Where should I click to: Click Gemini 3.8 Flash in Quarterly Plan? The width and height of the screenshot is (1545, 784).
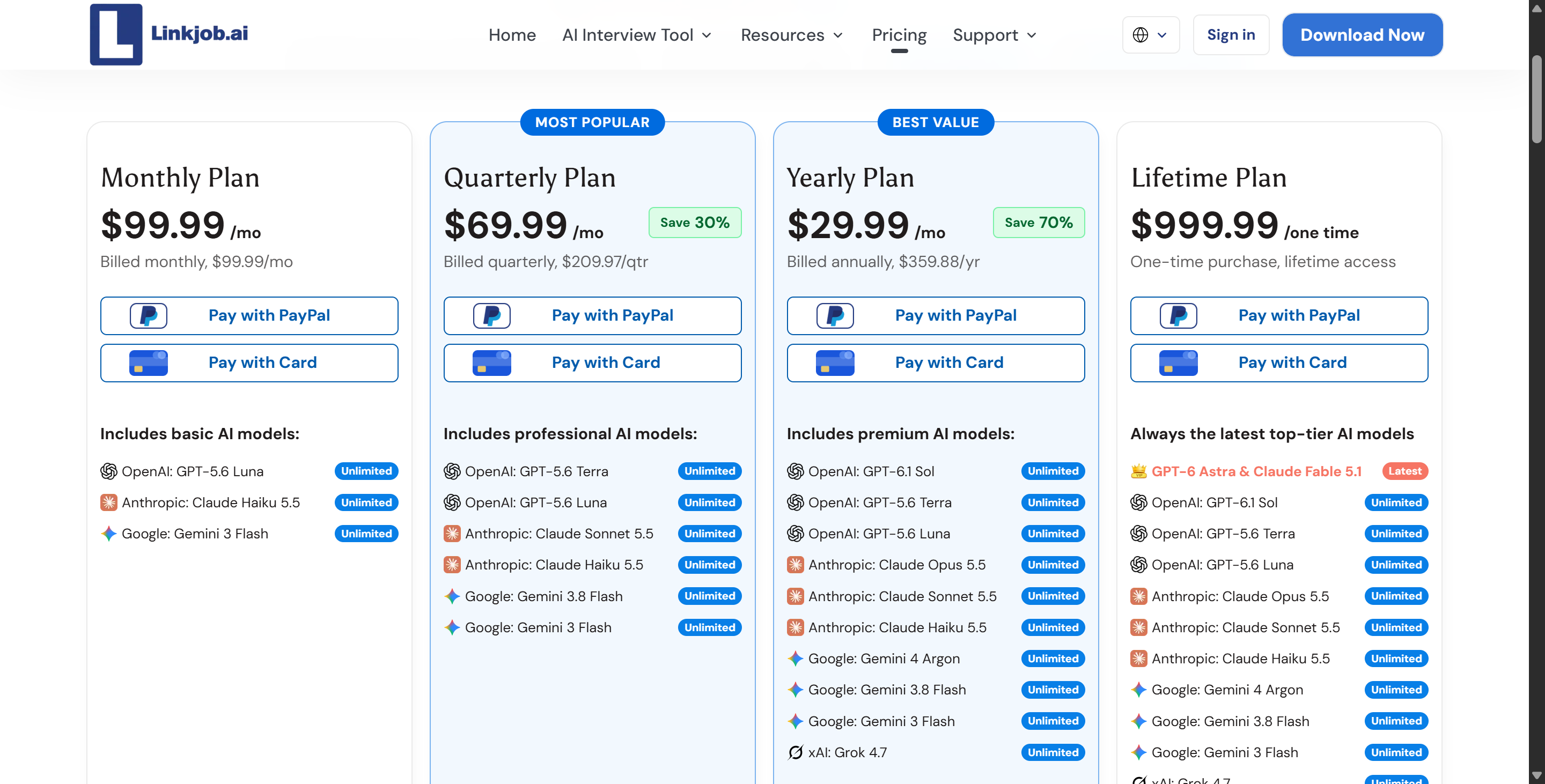tap(543, 596)
